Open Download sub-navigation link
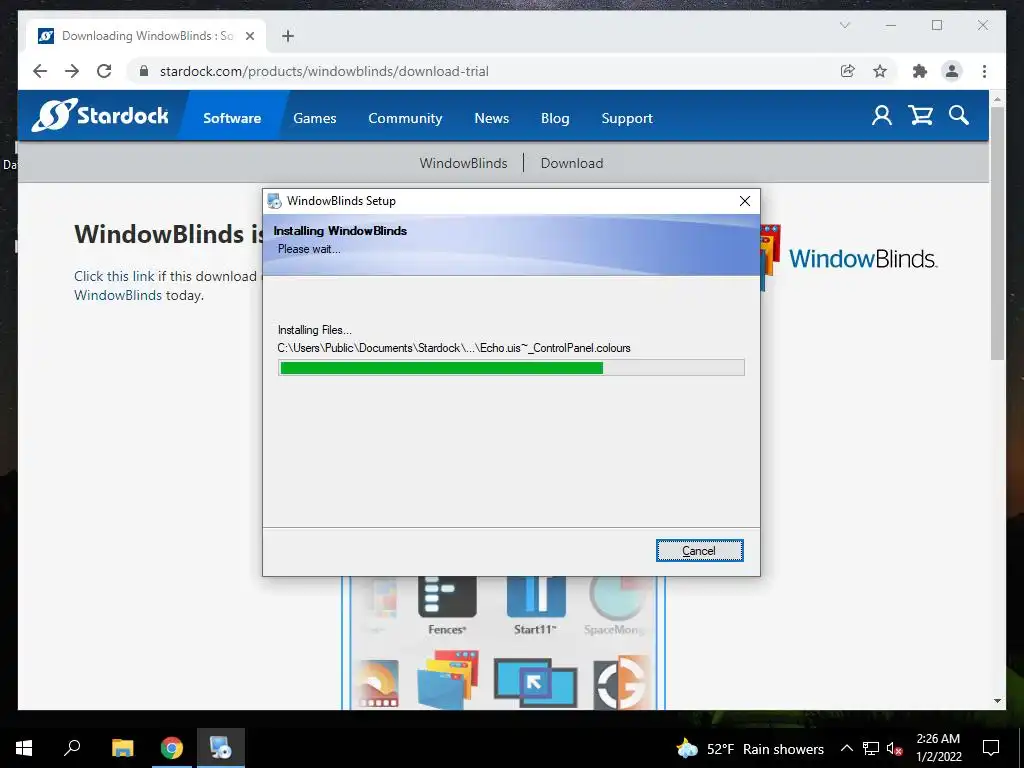This screenshot has width=1024, height=768. click(572, 163)
